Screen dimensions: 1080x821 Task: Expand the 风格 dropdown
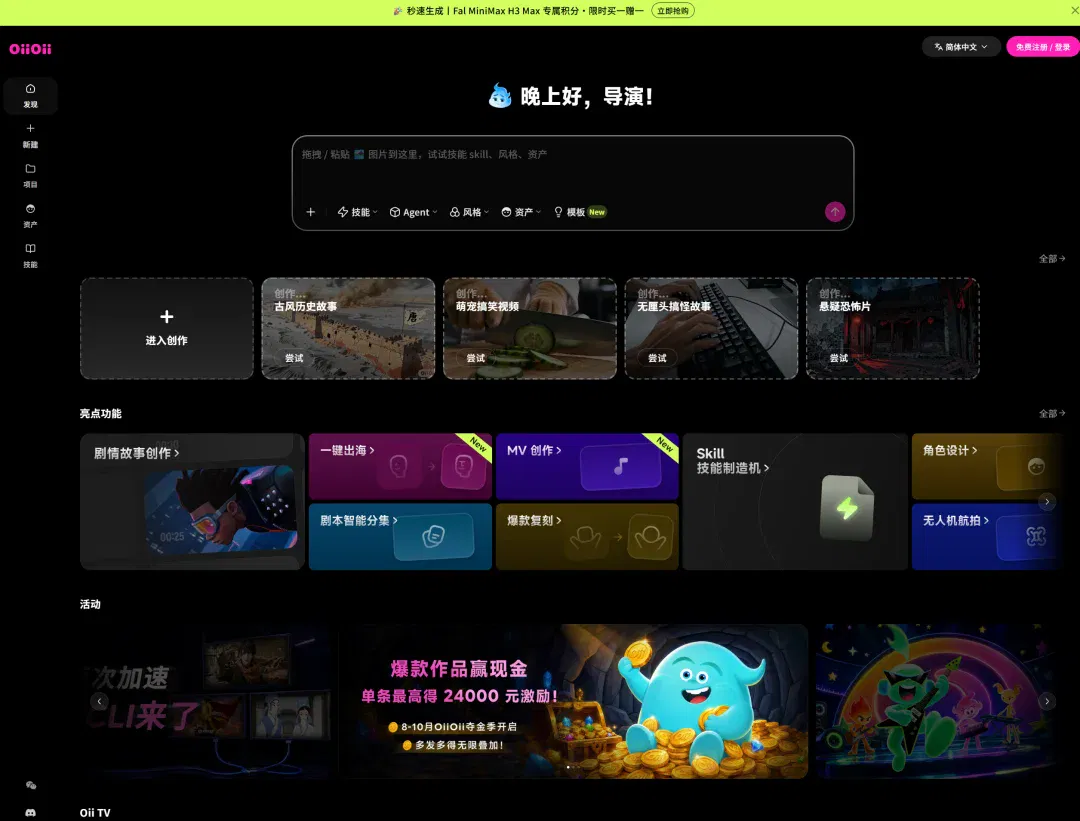pyautogui.click(x=469, y=212)
